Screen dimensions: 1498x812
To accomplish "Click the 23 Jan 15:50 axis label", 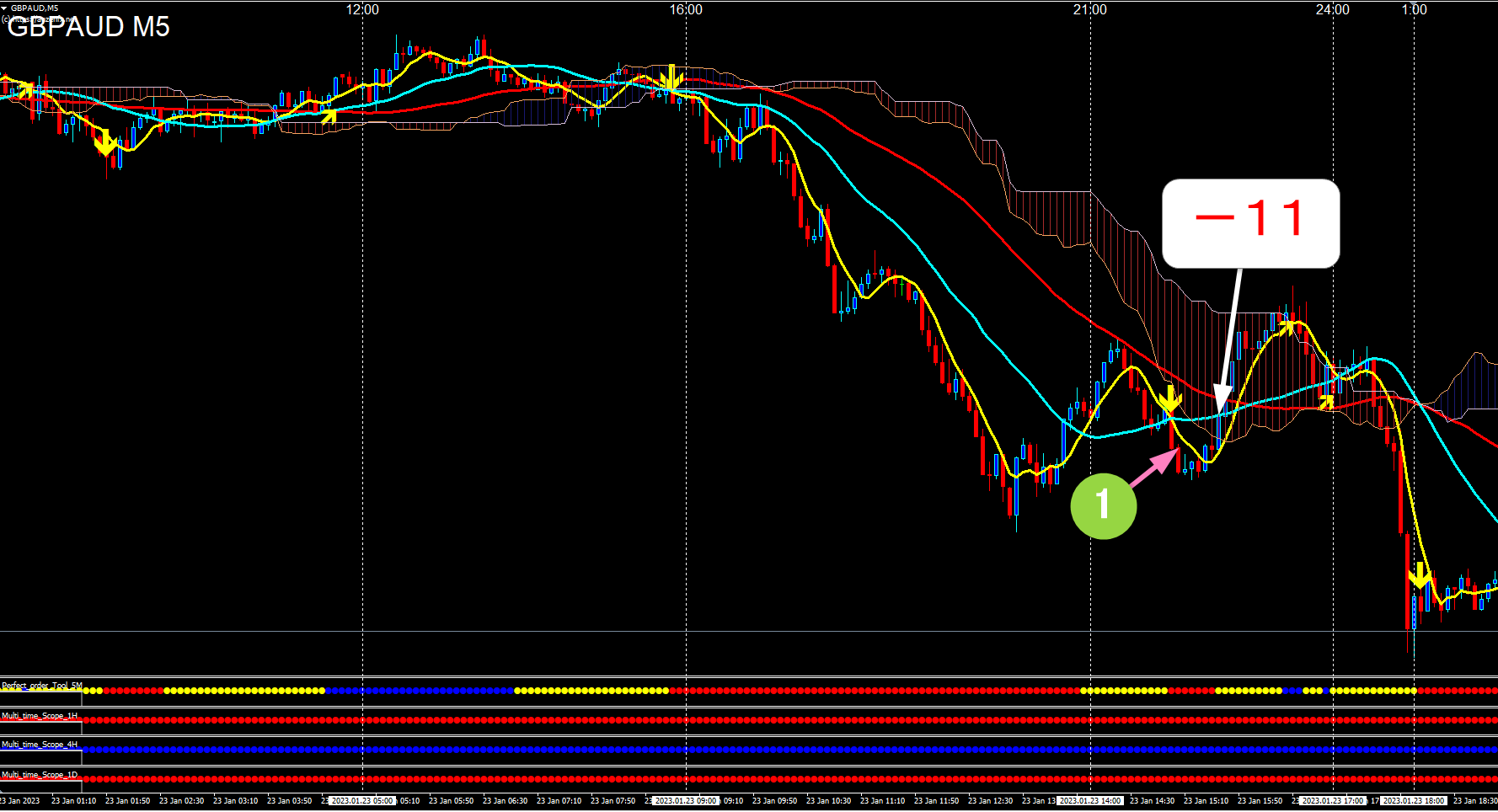I will pyautogui.click(x=1260, y=801).
